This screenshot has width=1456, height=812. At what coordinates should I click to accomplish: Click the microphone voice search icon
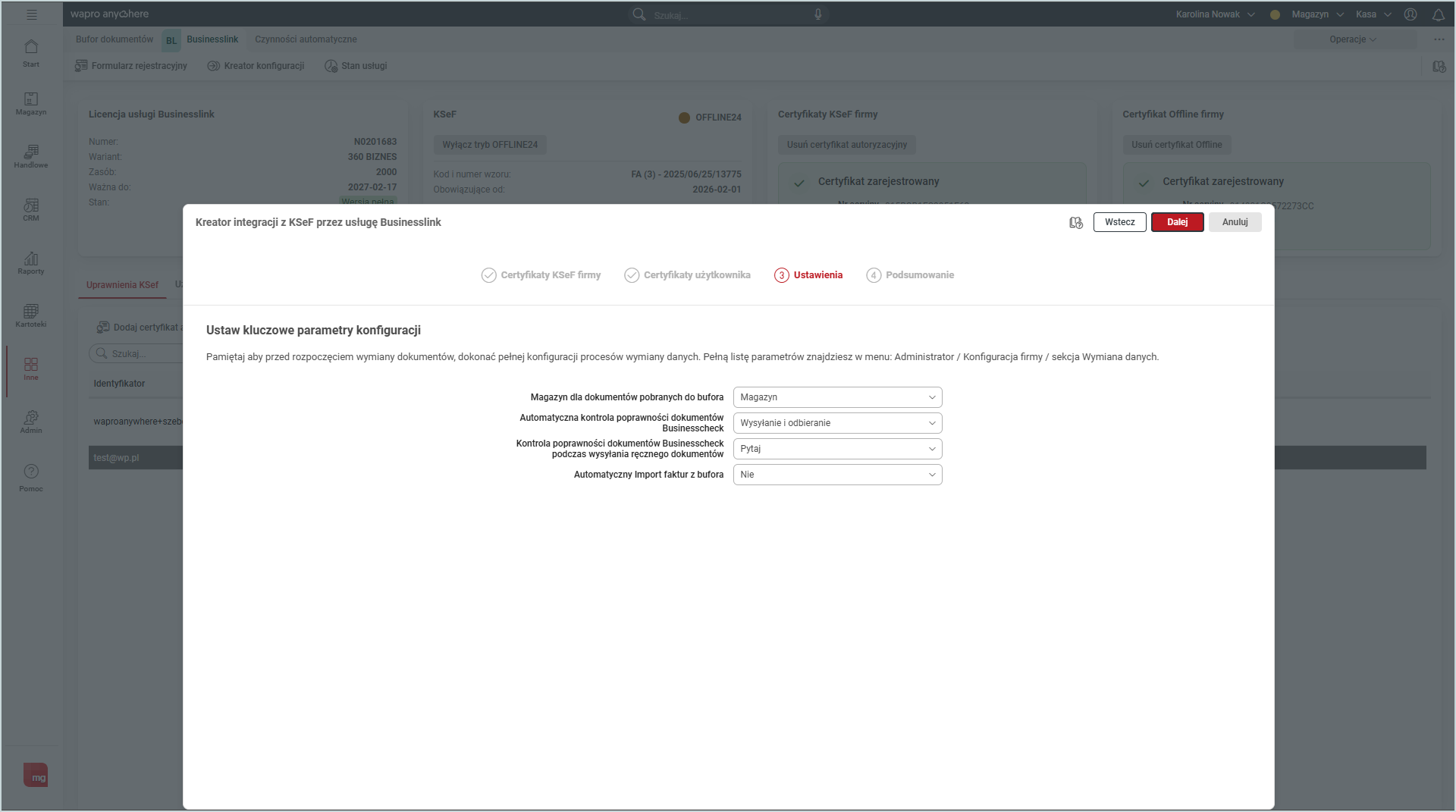coord(818,14)
